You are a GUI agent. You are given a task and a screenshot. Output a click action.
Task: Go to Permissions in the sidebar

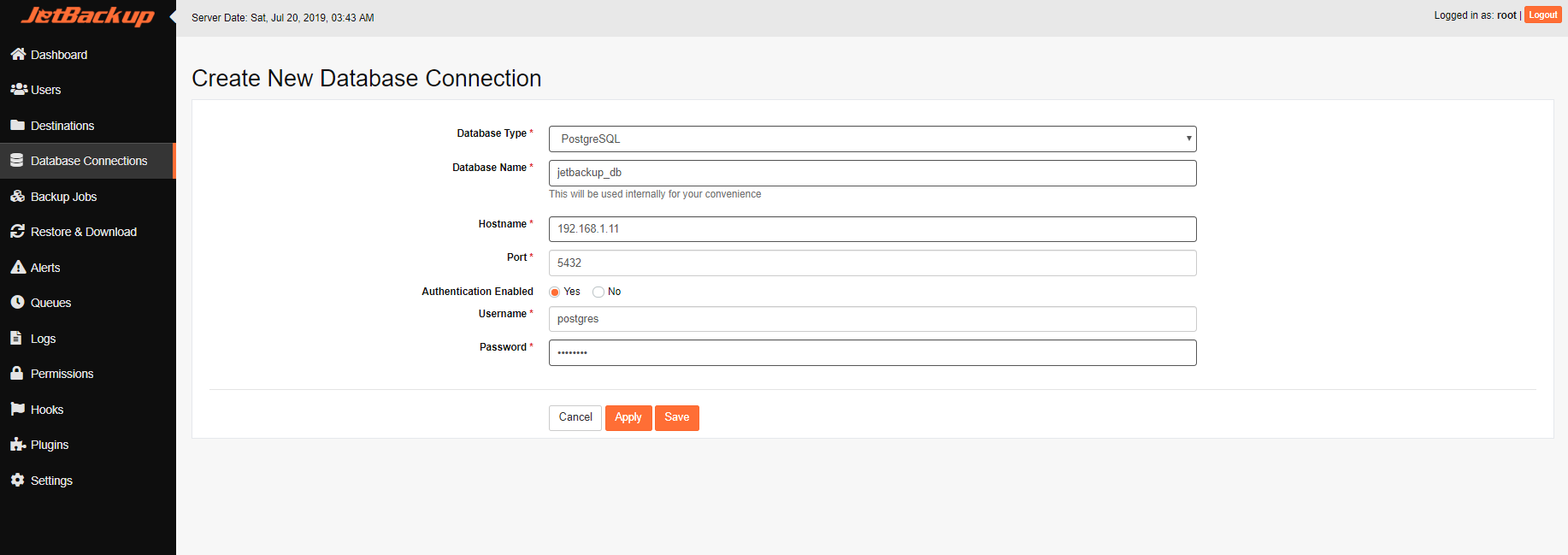coord(88,374)
